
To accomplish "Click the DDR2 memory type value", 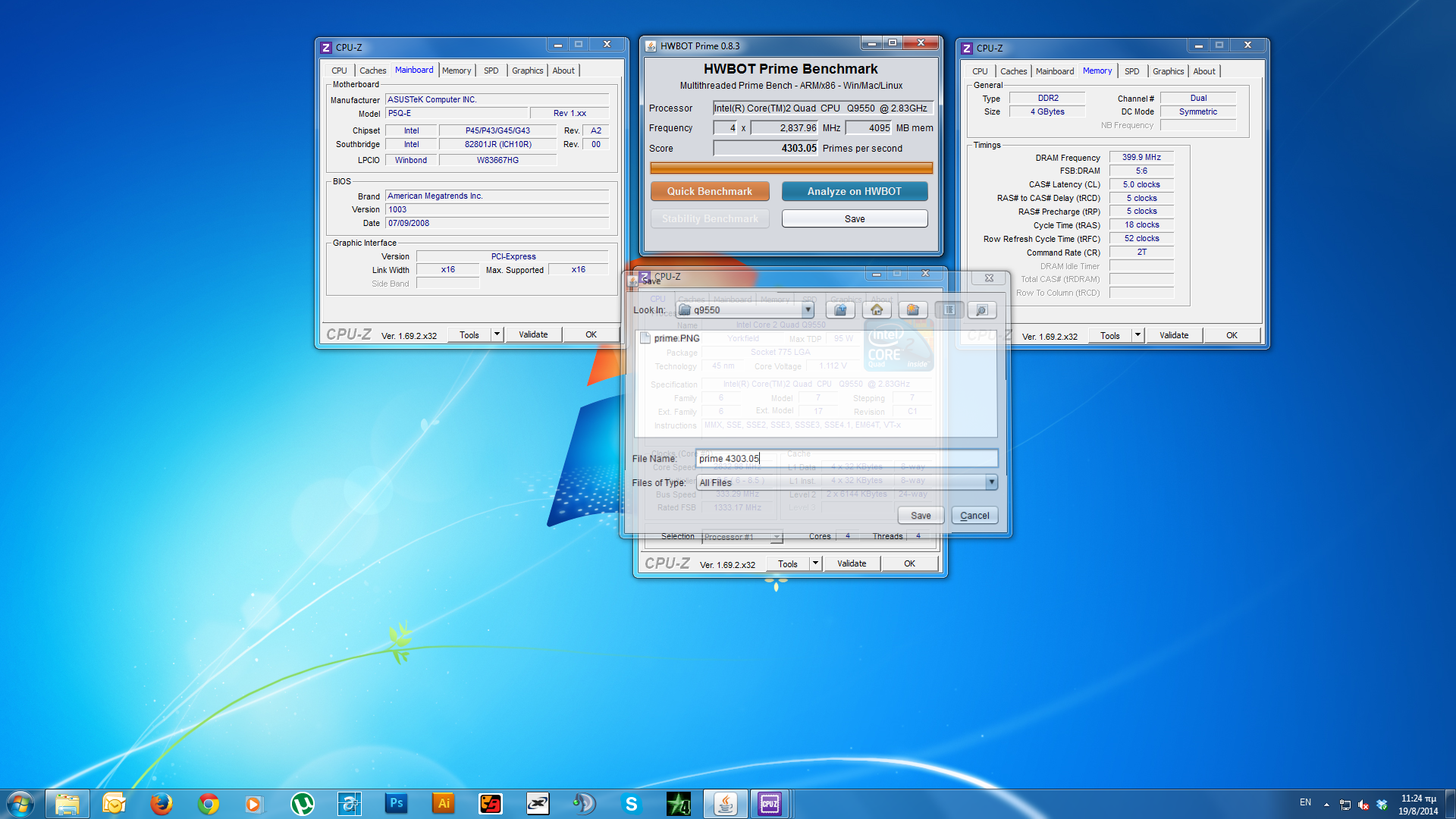I will [1048, 98].
